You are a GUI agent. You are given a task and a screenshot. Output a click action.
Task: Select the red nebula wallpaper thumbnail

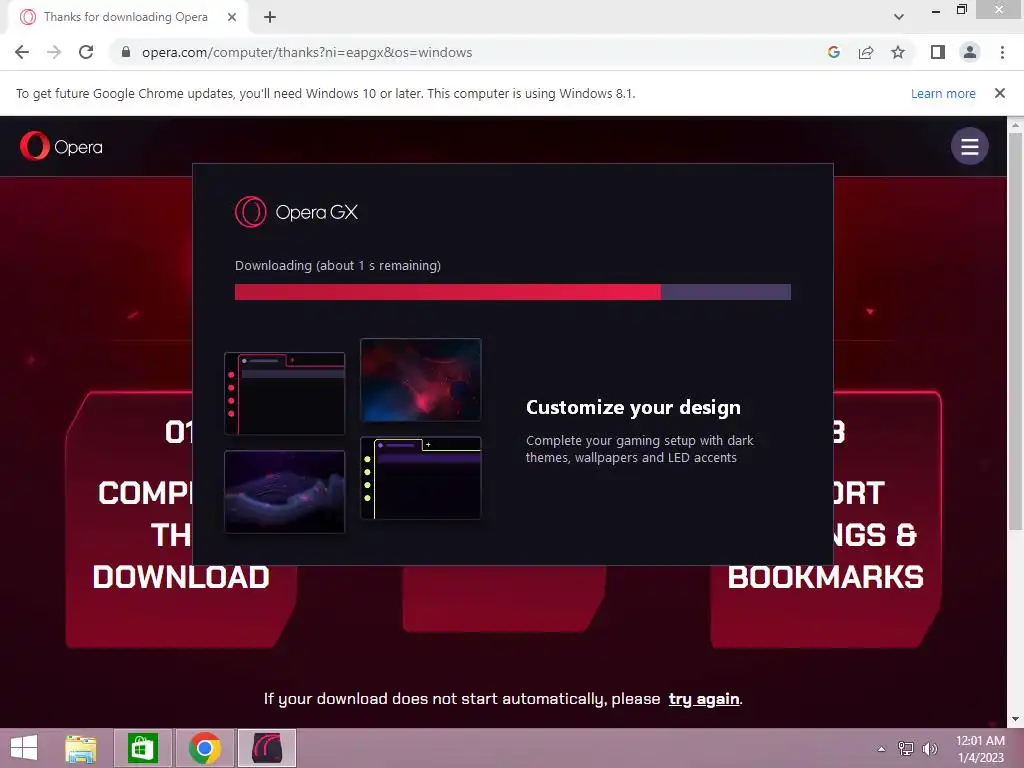pyautogui.click(x=421, y=379)
